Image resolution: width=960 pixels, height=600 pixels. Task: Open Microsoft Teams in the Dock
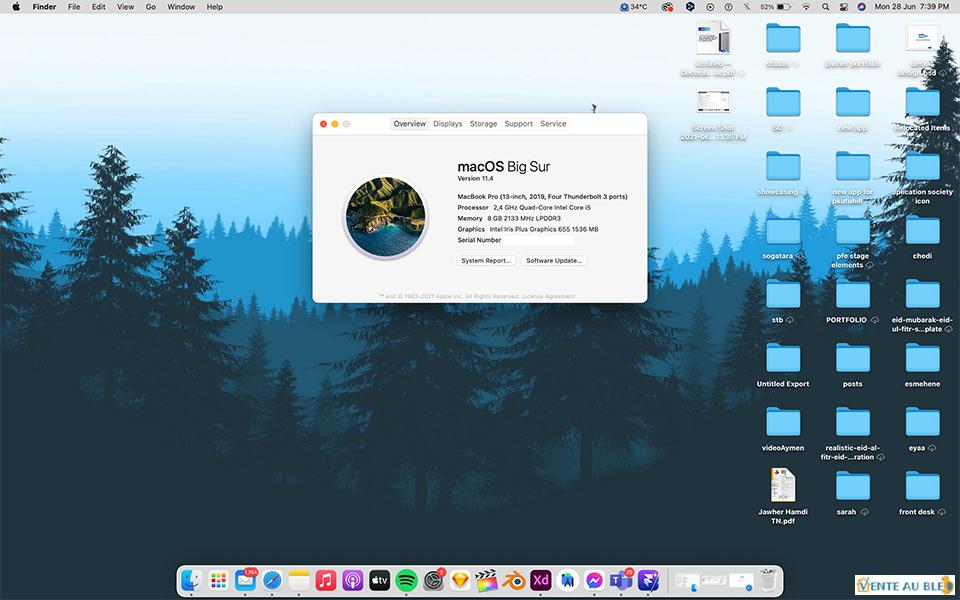point(621,580)
